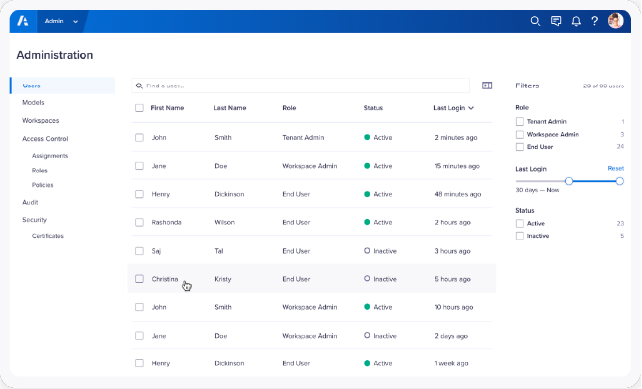
Task: Toggle the filters side panel icon
Action: click(487, 86)
